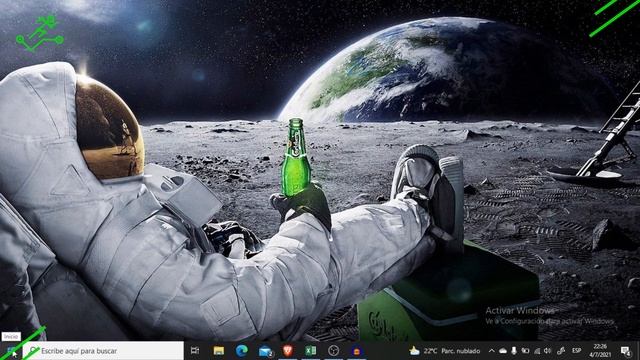The image size is (640, 360).
Task: Open the Windows Start menu
Action: click(x=11, y=351)
